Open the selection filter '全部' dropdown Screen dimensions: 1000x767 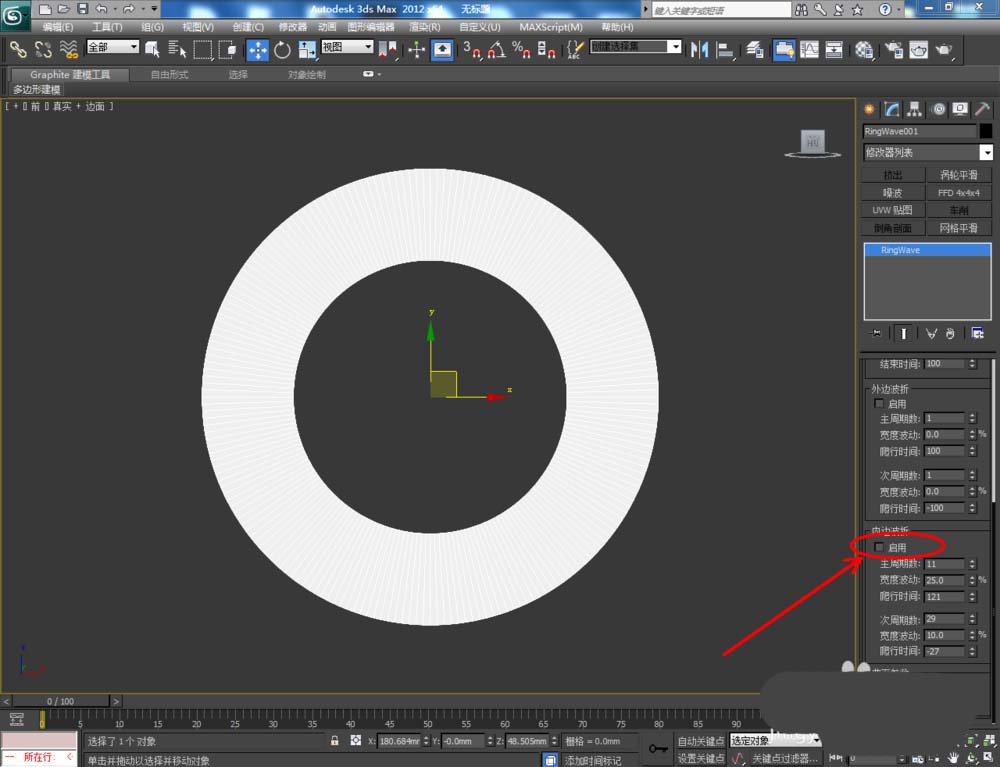(113, 47)
